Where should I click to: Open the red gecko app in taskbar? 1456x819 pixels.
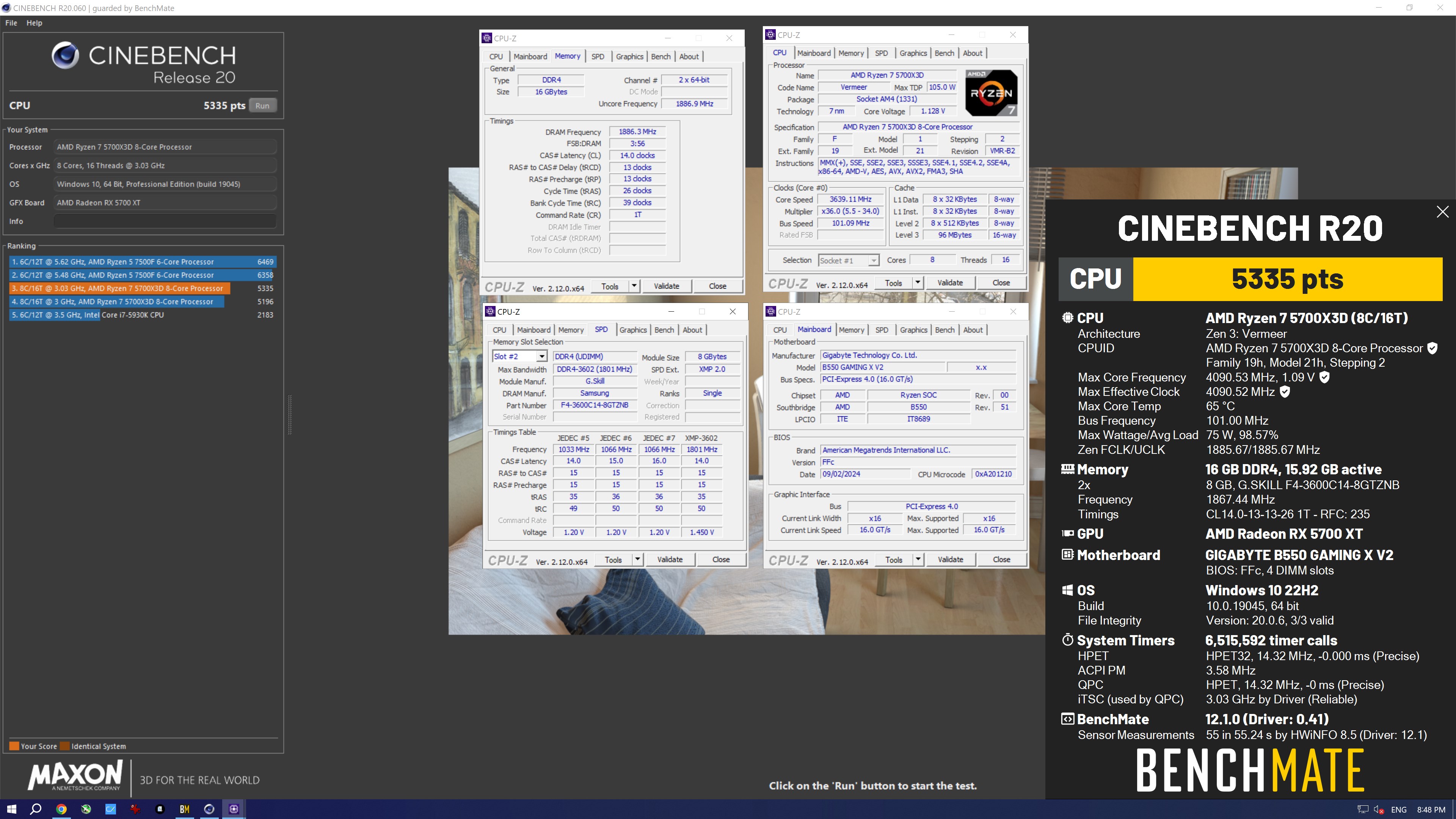pos(135,809)
